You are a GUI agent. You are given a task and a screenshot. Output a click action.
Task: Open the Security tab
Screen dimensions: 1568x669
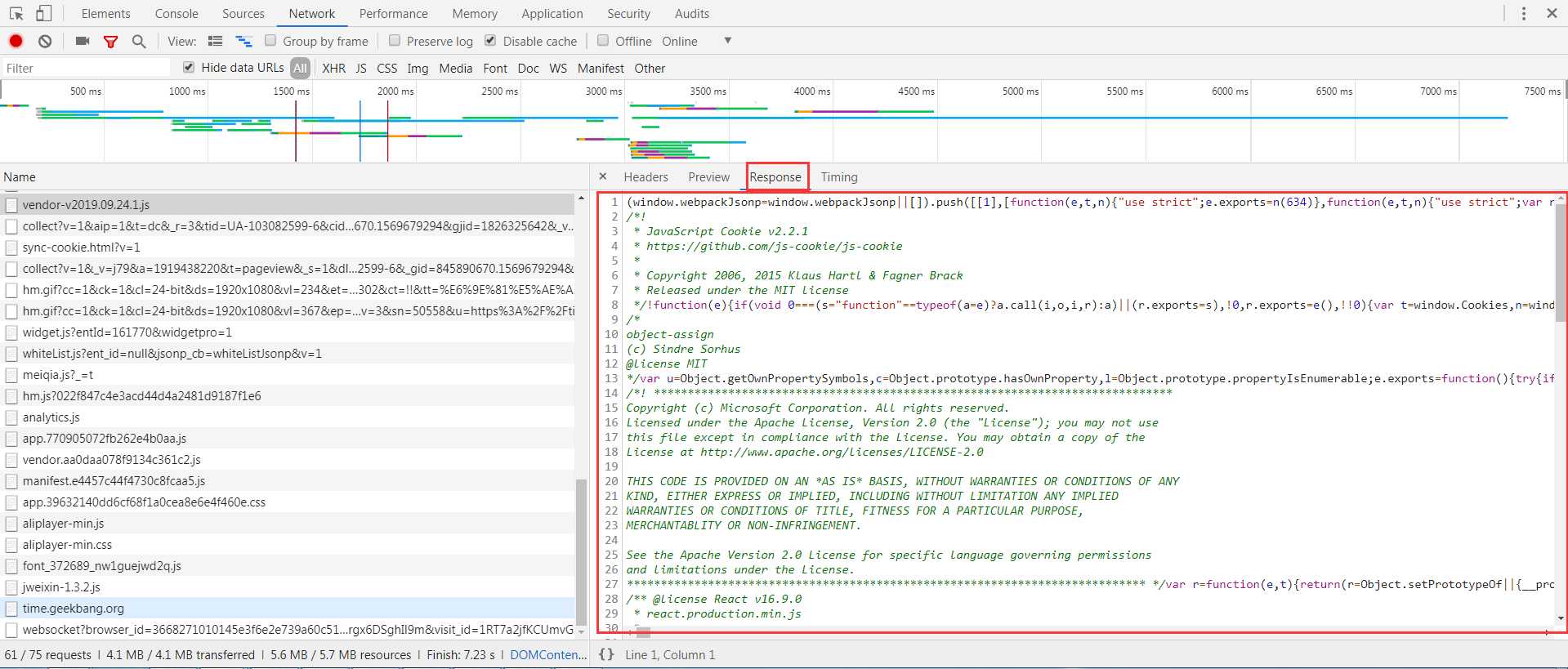click(x=628, y=13)
